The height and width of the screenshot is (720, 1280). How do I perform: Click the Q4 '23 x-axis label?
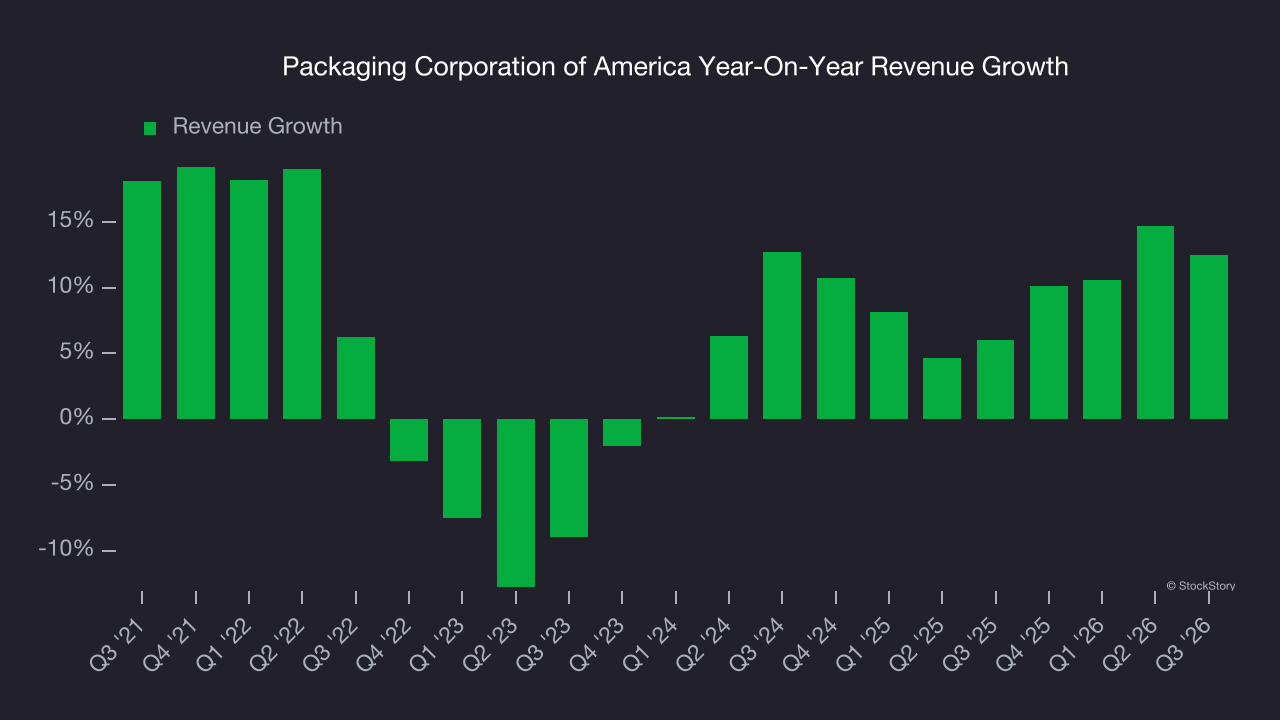pyautogui.click(x=596, y=645)
